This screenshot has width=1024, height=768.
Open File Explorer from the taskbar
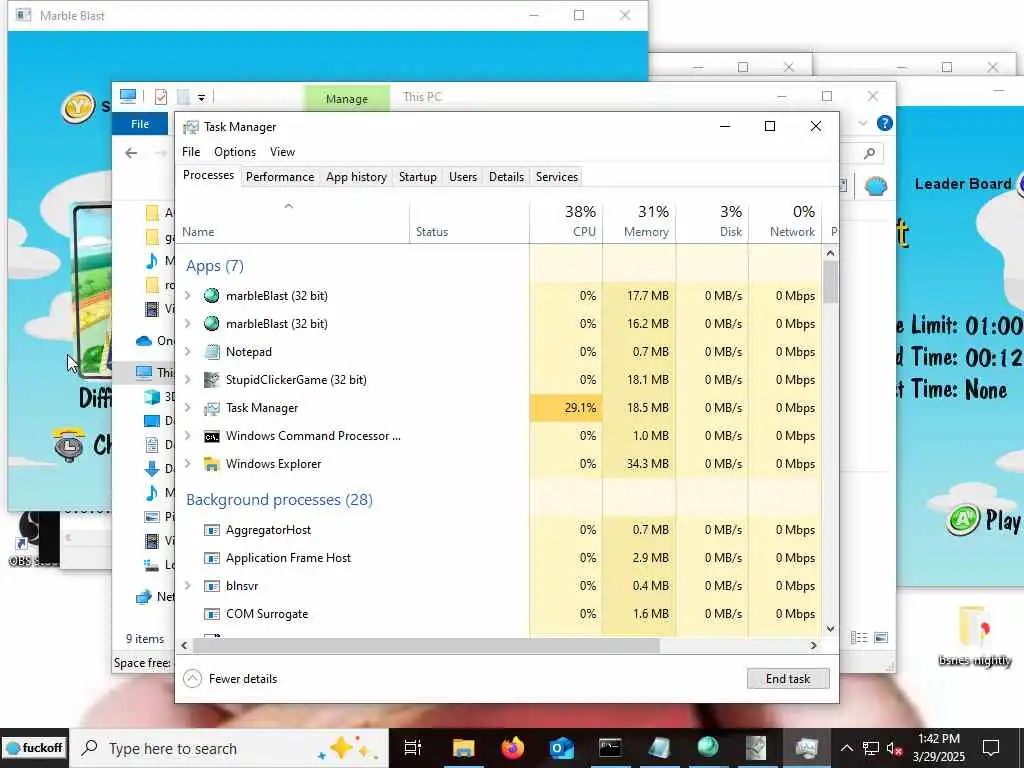tap(463, 748)
